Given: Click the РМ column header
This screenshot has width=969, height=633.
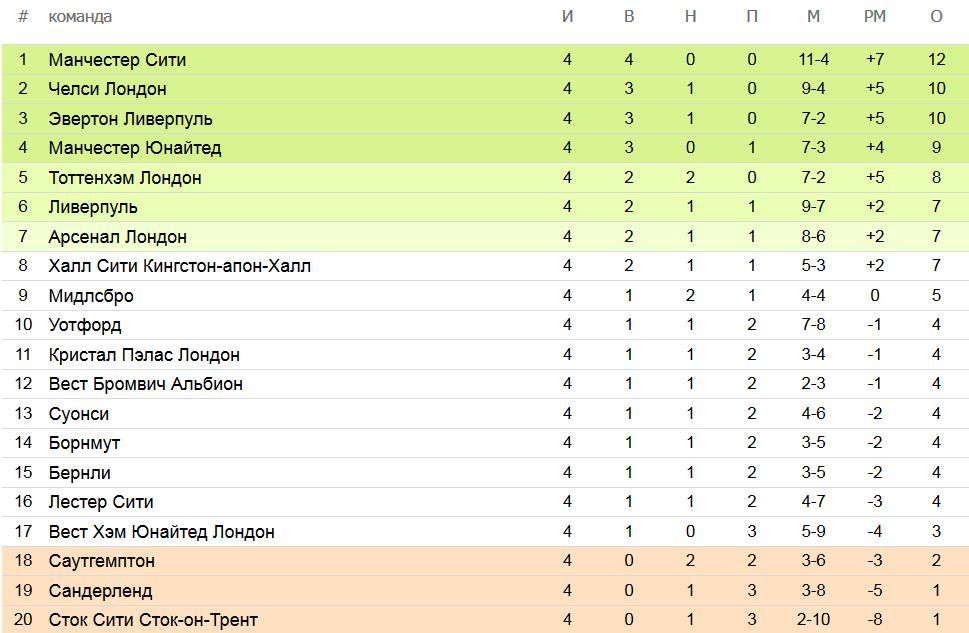Looking at the screenshot, I should (875, 17).
